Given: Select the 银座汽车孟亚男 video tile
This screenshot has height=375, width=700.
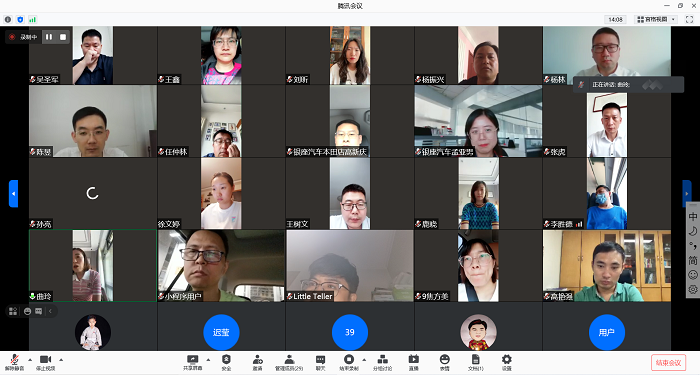Looking at the screenshot, I should click(x=478, y=121).
